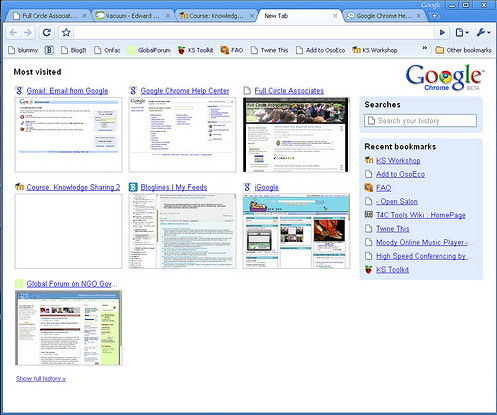Screen dimensions: 497x415
Task: Open Global Forum on NGO Gov link
Action: (72, 284)
